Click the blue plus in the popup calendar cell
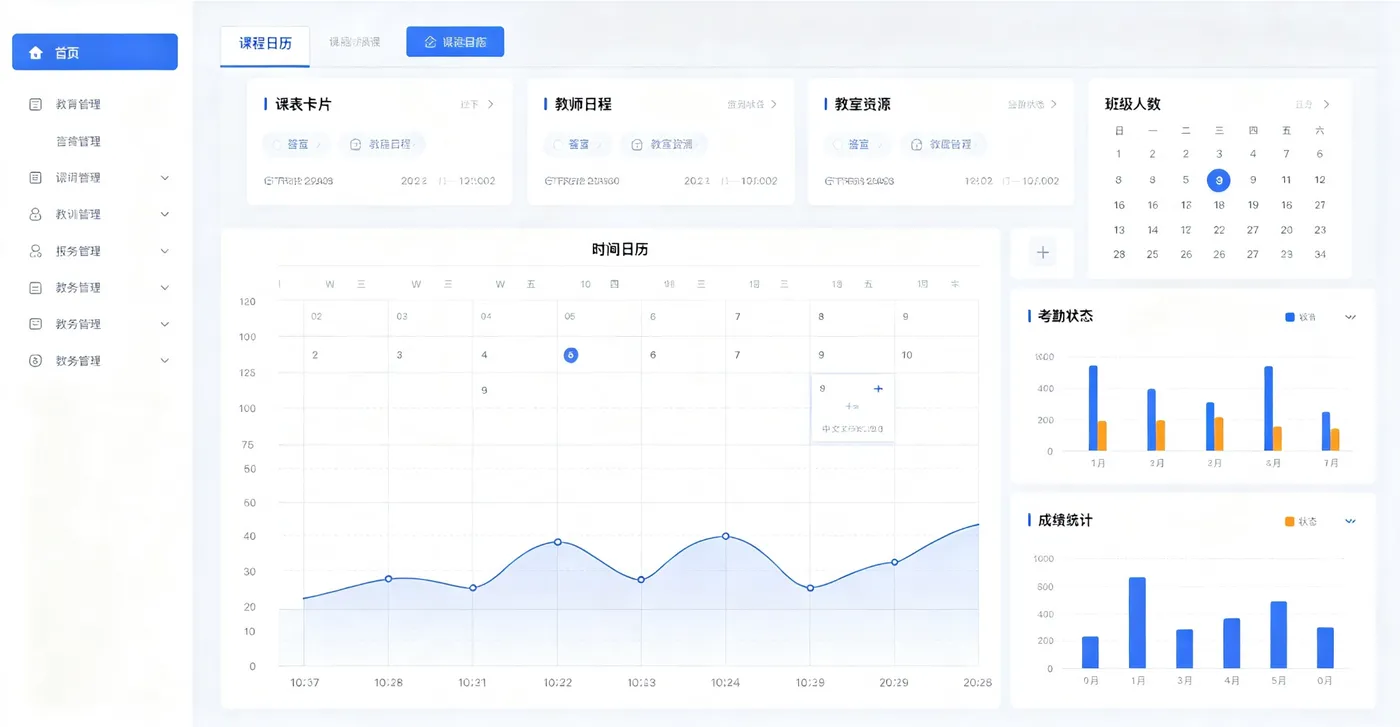This screenshot has width=1400, height=727. 878,388
